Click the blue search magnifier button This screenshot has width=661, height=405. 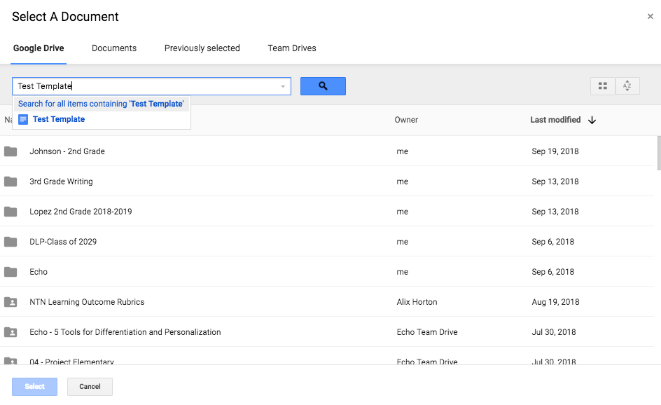(322, 86)
